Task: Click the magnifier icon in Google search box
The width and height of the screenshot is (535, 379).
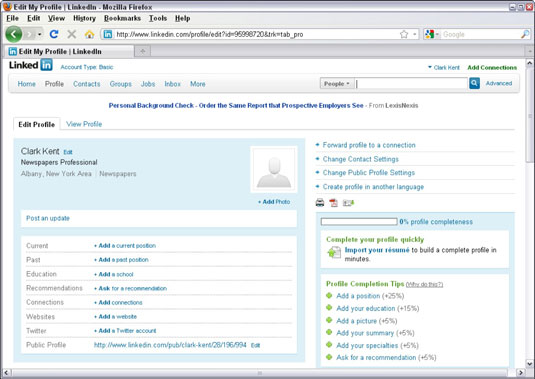Action: [525, 34]
